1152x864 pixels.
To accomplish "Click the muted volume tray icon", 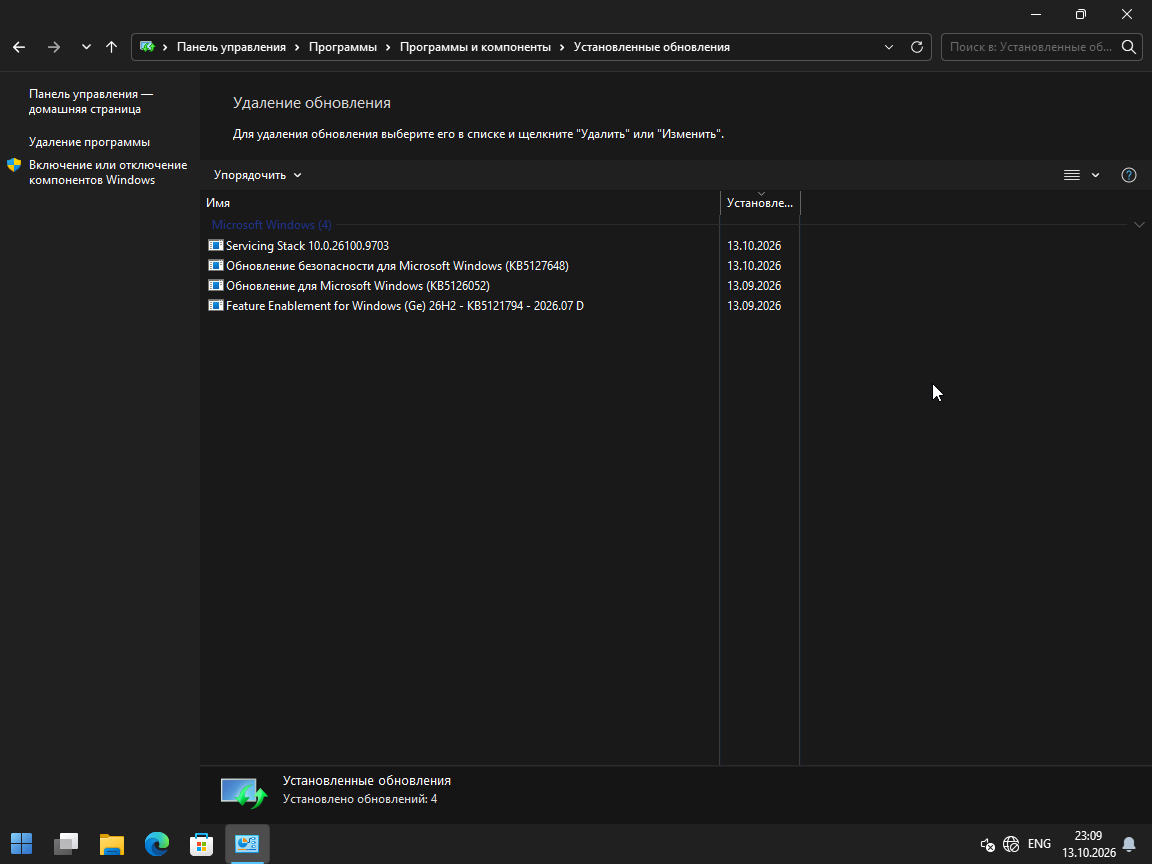I will click(987, 844).
